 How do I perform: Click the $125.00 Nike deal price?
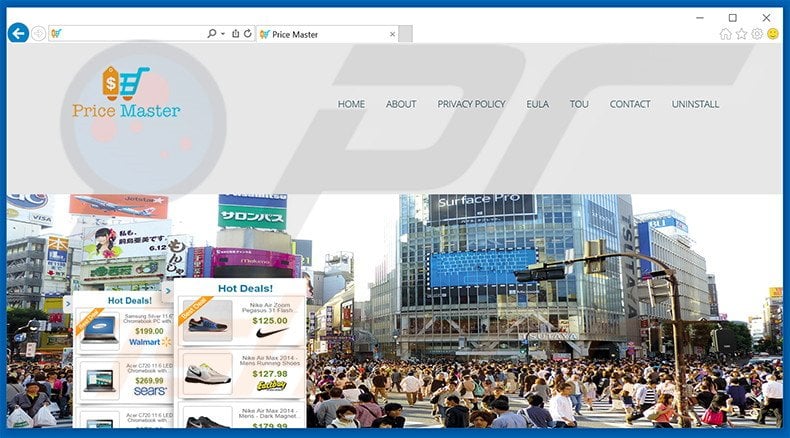click(x=270, y=321)
